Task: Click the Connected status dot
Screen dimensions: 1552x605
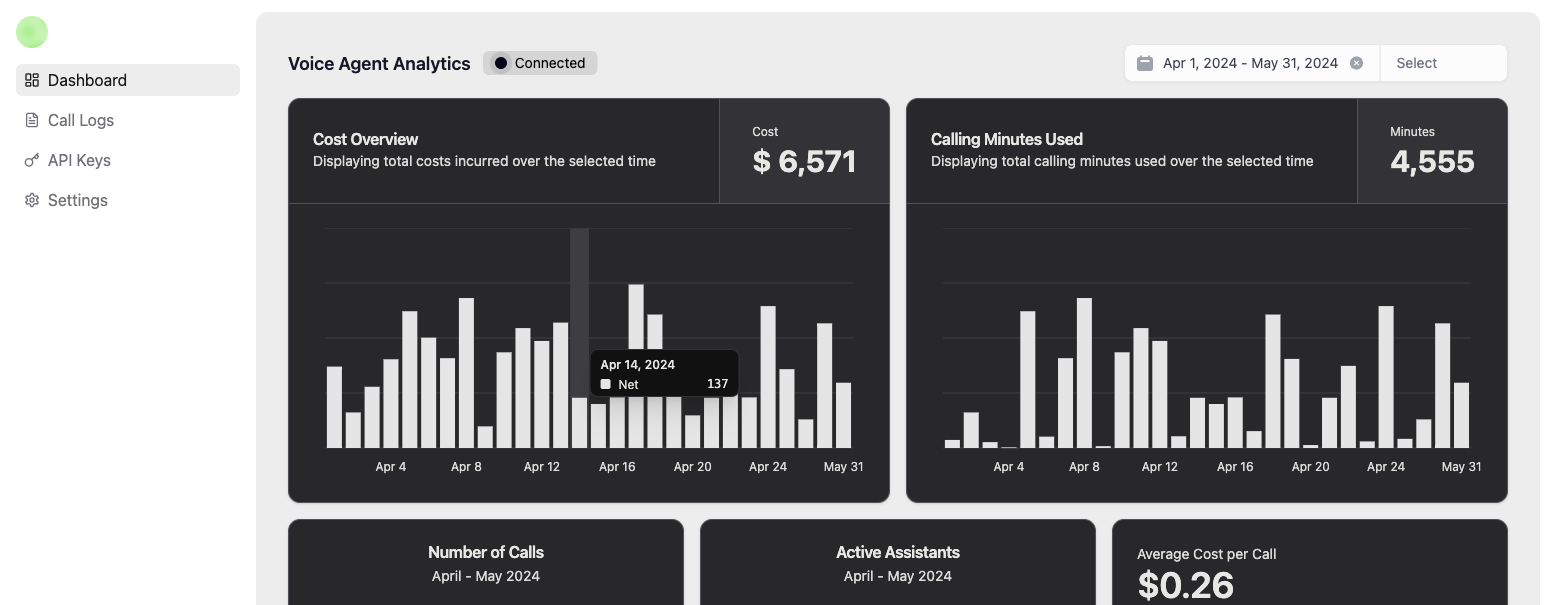Action: (501, 63)
